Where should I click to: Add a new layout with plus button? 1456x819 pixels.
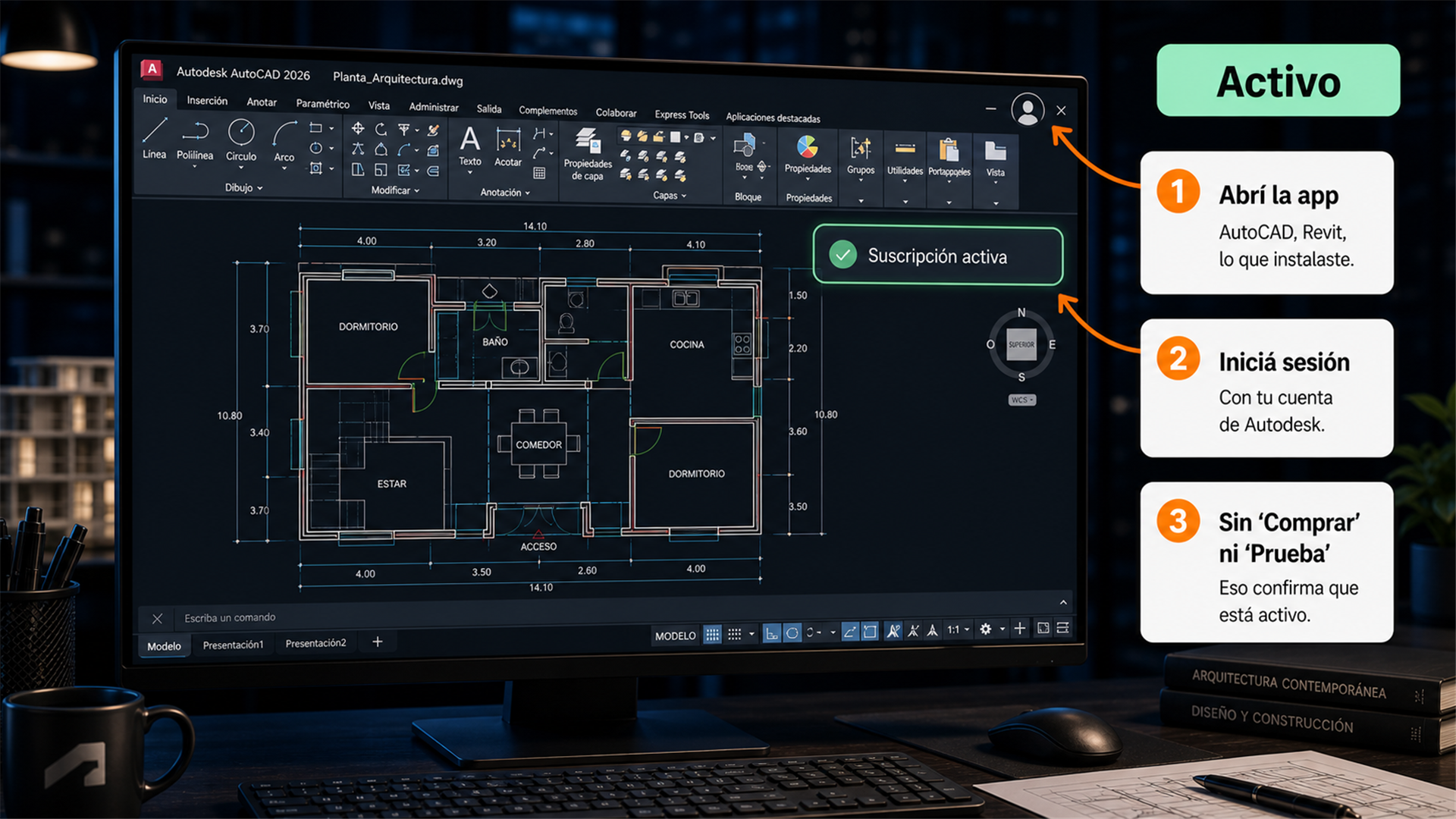coord(377,642)
